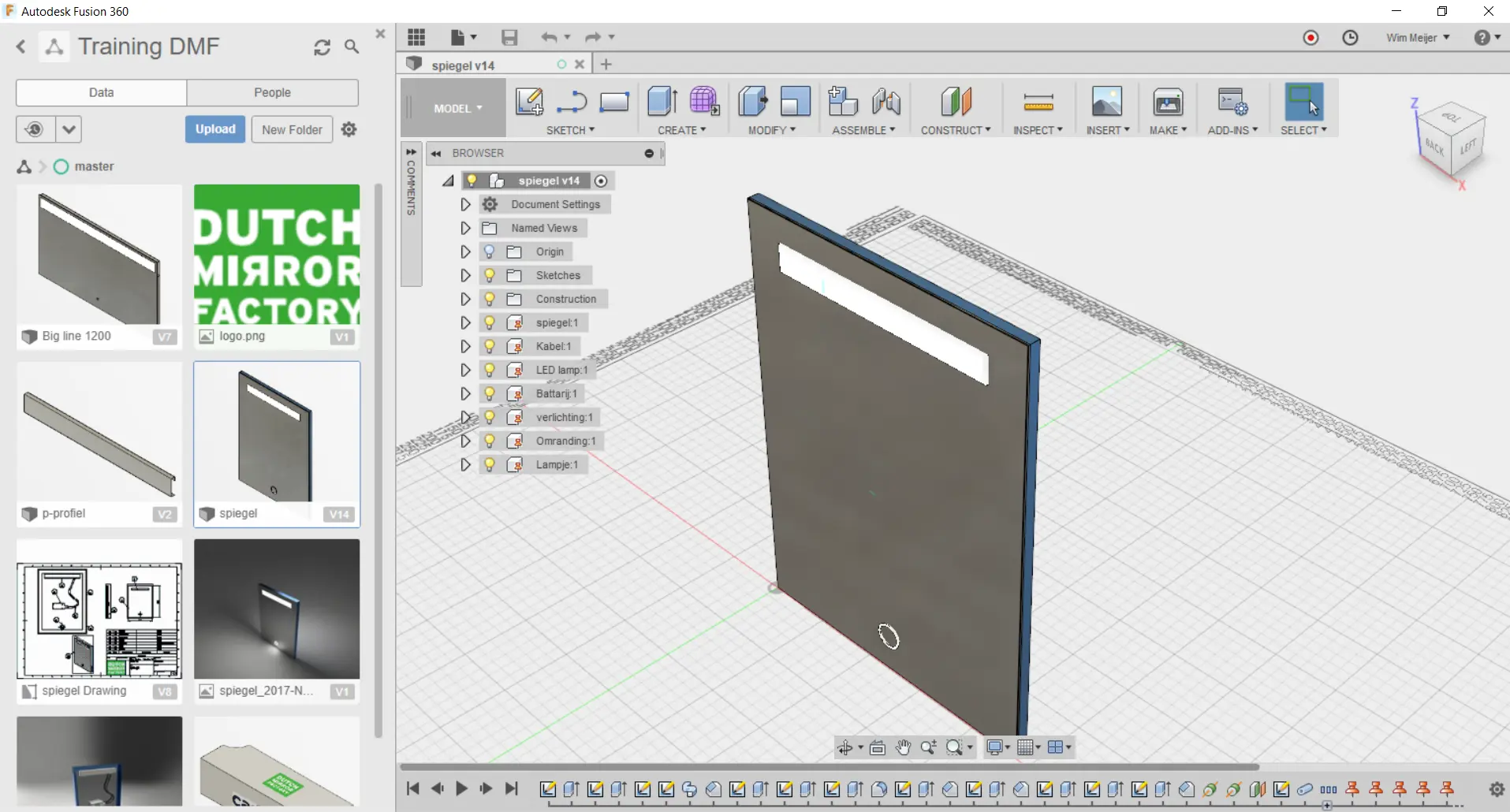Image resolution: width=1510 pixels, height=812 pixels.
Task: Click the Upload button
Action: [x=215, y=129]
